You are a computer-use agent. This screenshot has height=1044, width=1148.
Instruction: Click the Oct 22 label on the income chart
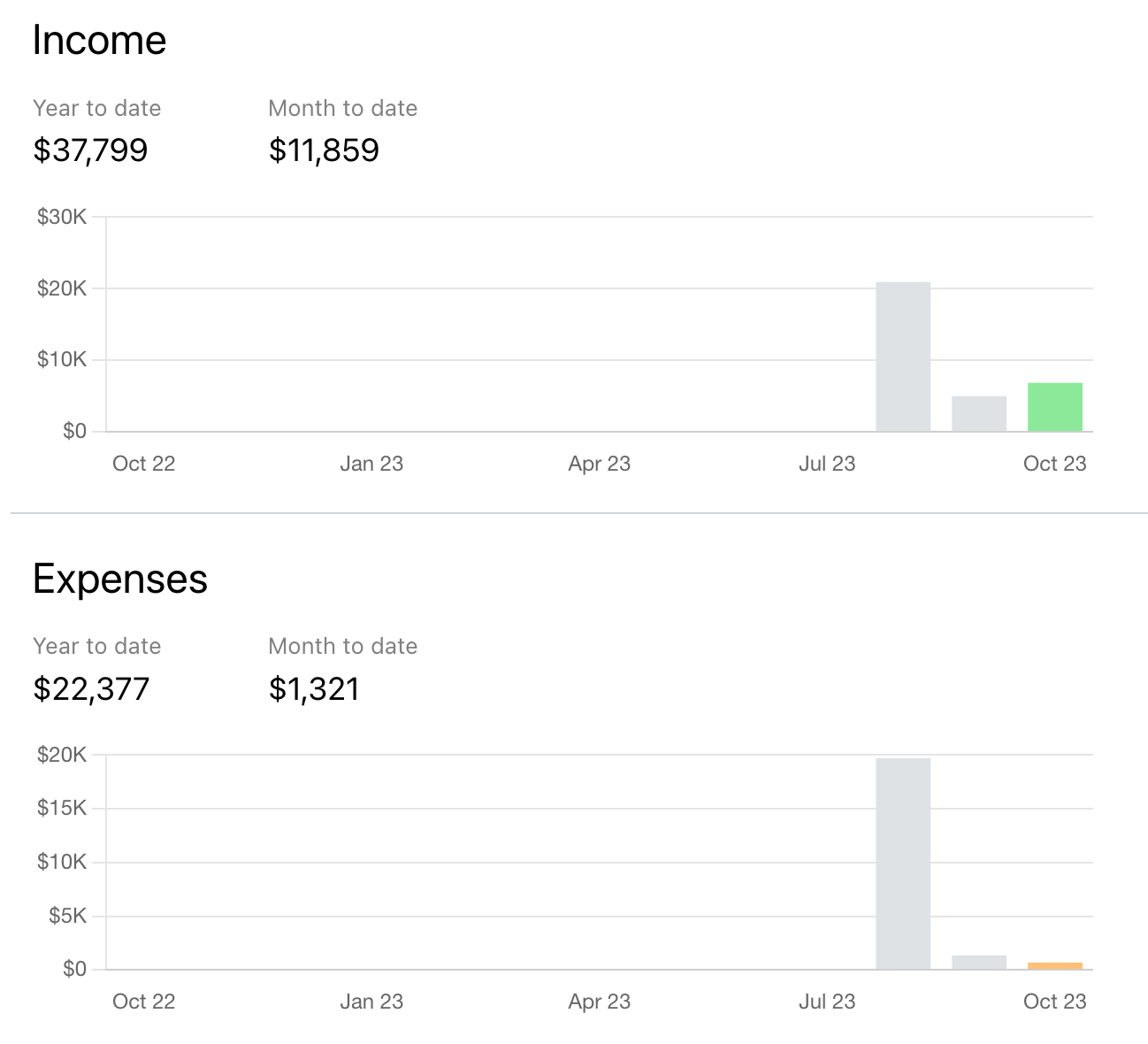(143, 463)
